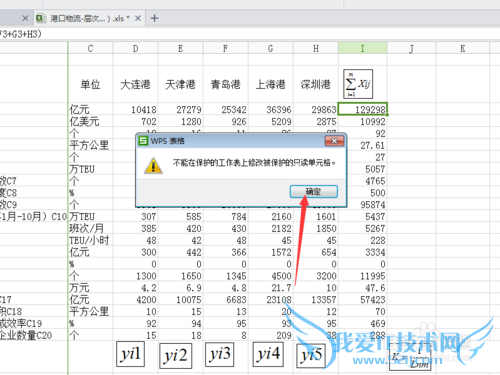Click the 班次/月 unit cell
Screen dimensions: 500x375
point(90,229)
